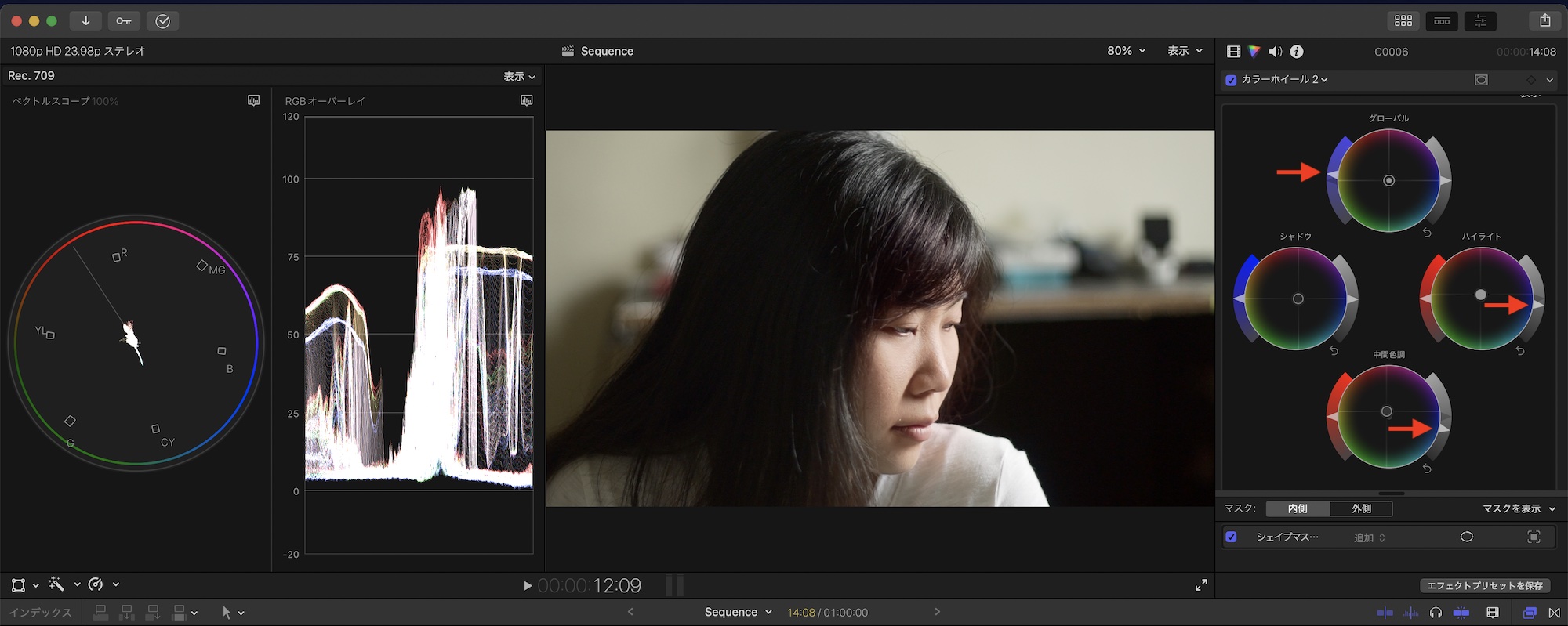The height and width of the screenshot is (626, 1568).
Task: Click the import media arrow button
Action: point(85,21)
